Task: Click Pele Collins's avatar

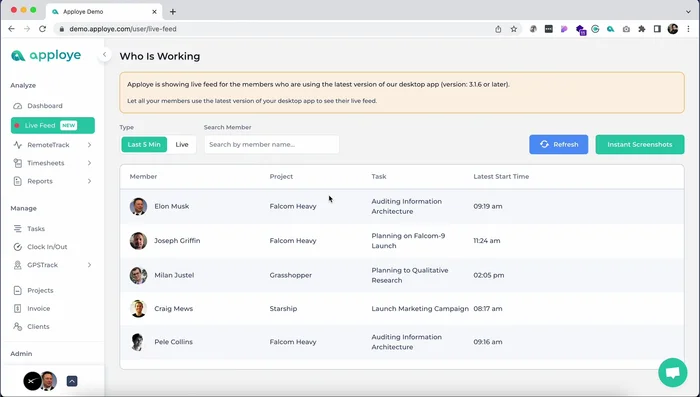Action: tap(138, 342)
